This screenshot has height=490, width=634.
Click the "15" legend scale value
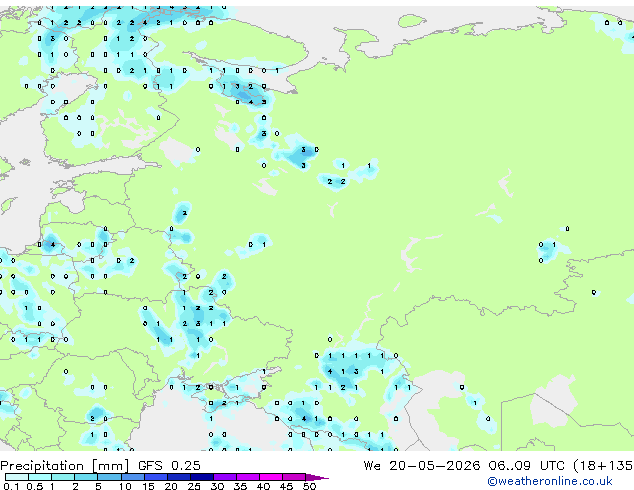[x=148, y=486]
